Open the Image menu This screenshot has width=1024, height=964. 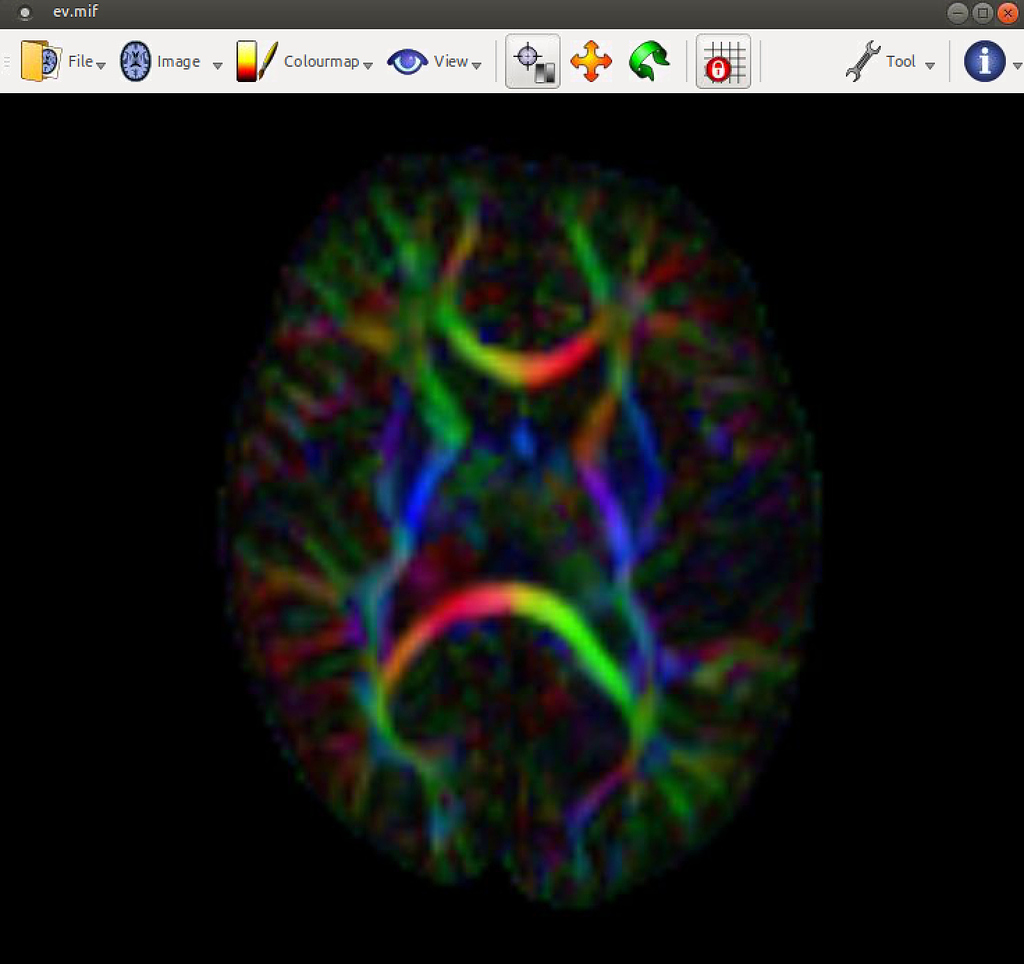[178, 60]
